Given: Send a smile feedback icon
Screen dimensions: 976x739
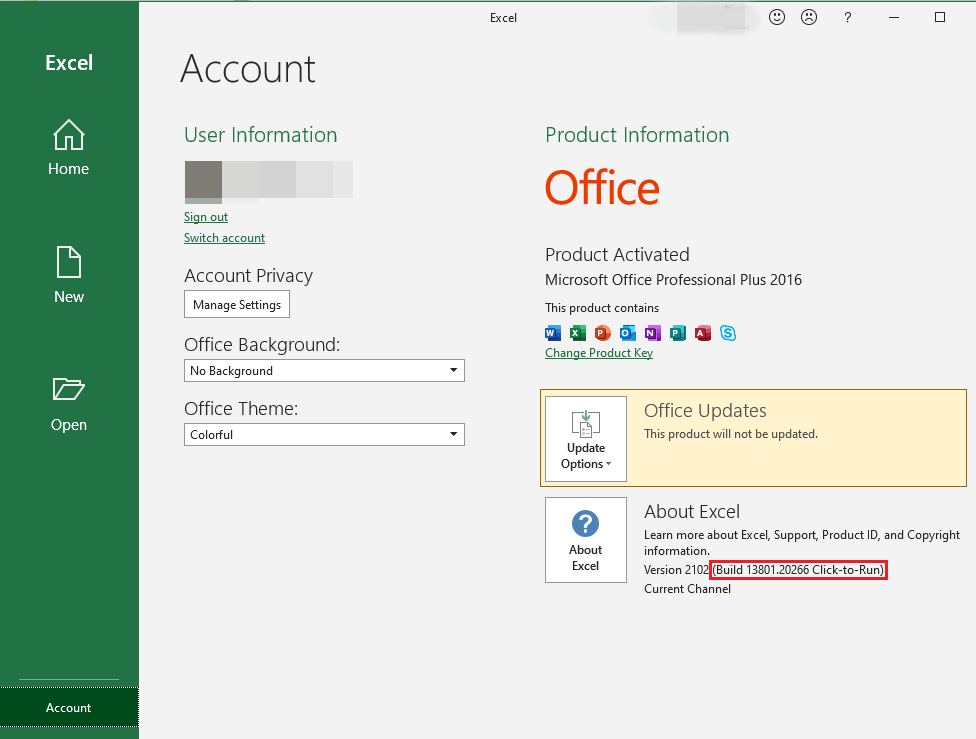Looking at the screenshot, I should point(777,17).
